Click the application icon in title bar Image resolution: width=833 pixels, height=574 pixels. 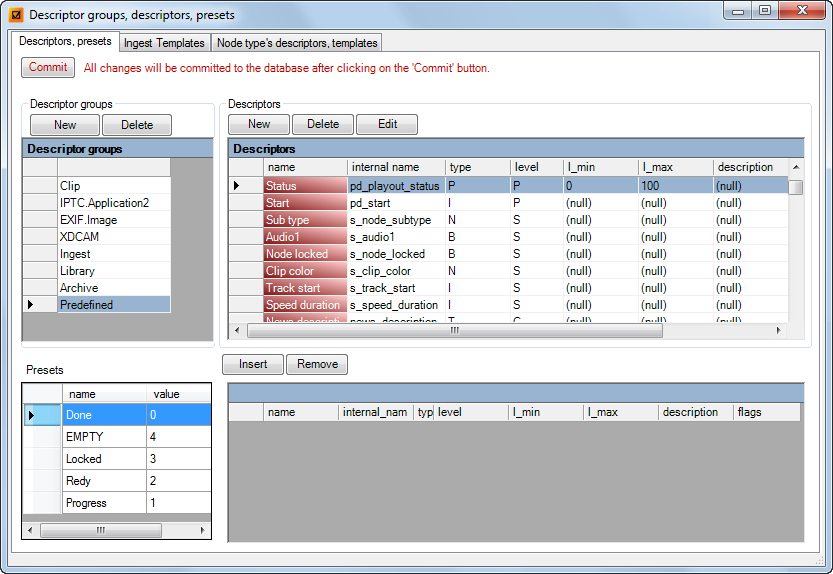point(16,15)
